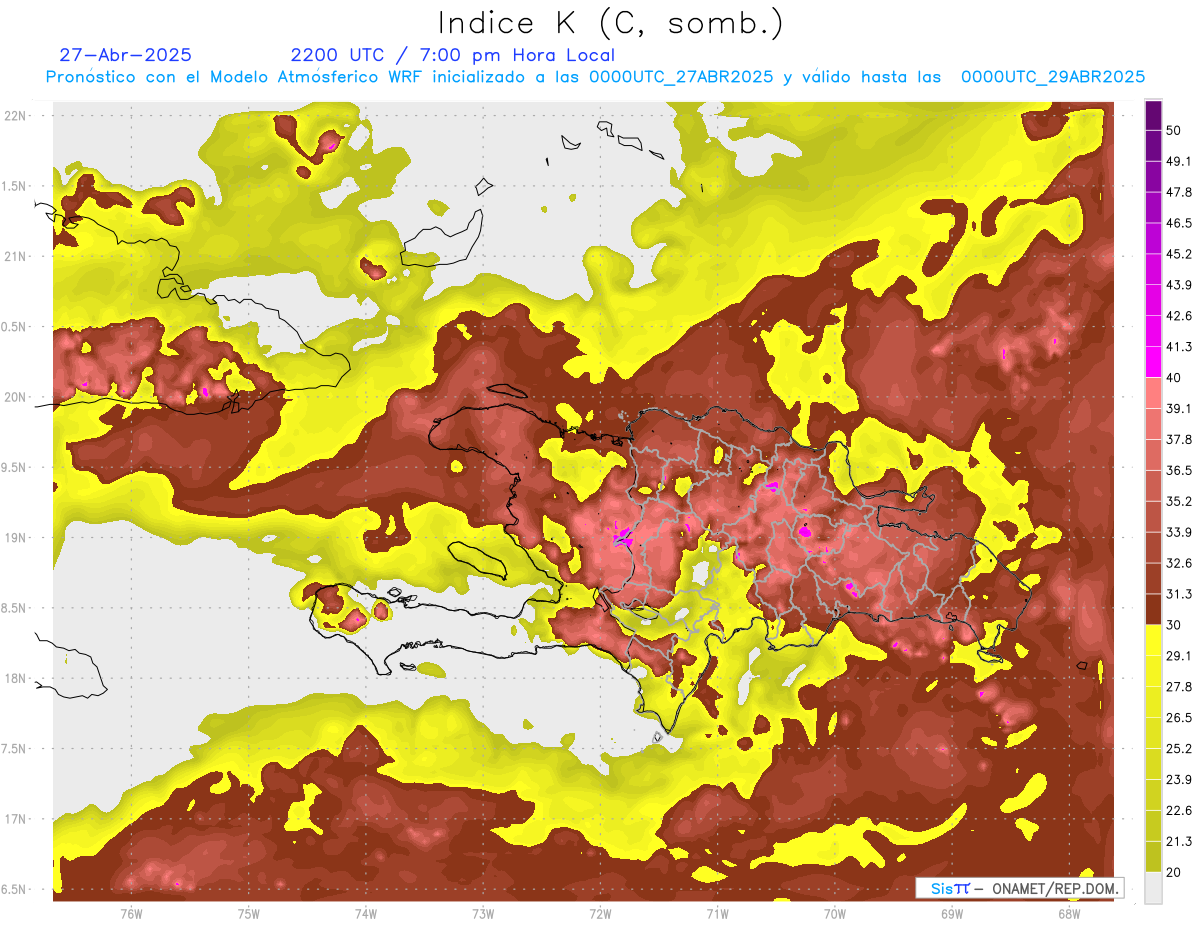Image resolution: width=1200 pixels, height=927 pixels.
Task: Click legend value "29.1"
Action: 1179,656
